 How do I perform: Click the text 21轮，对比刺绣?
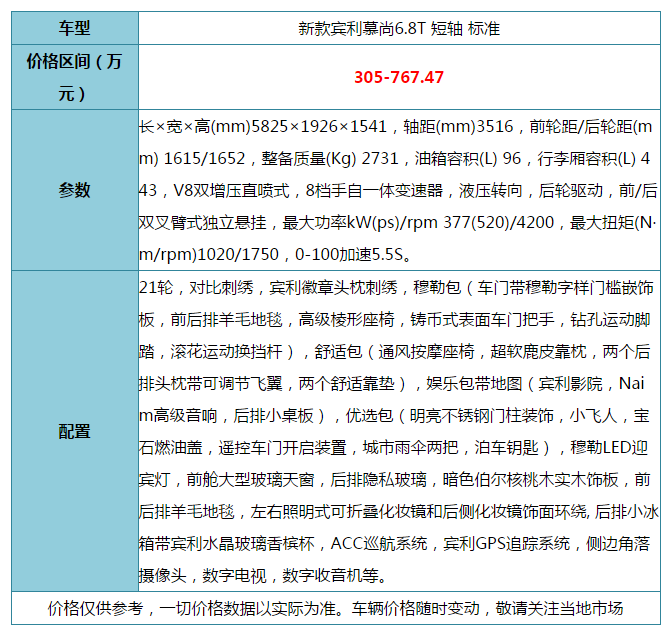click(196, 288)
